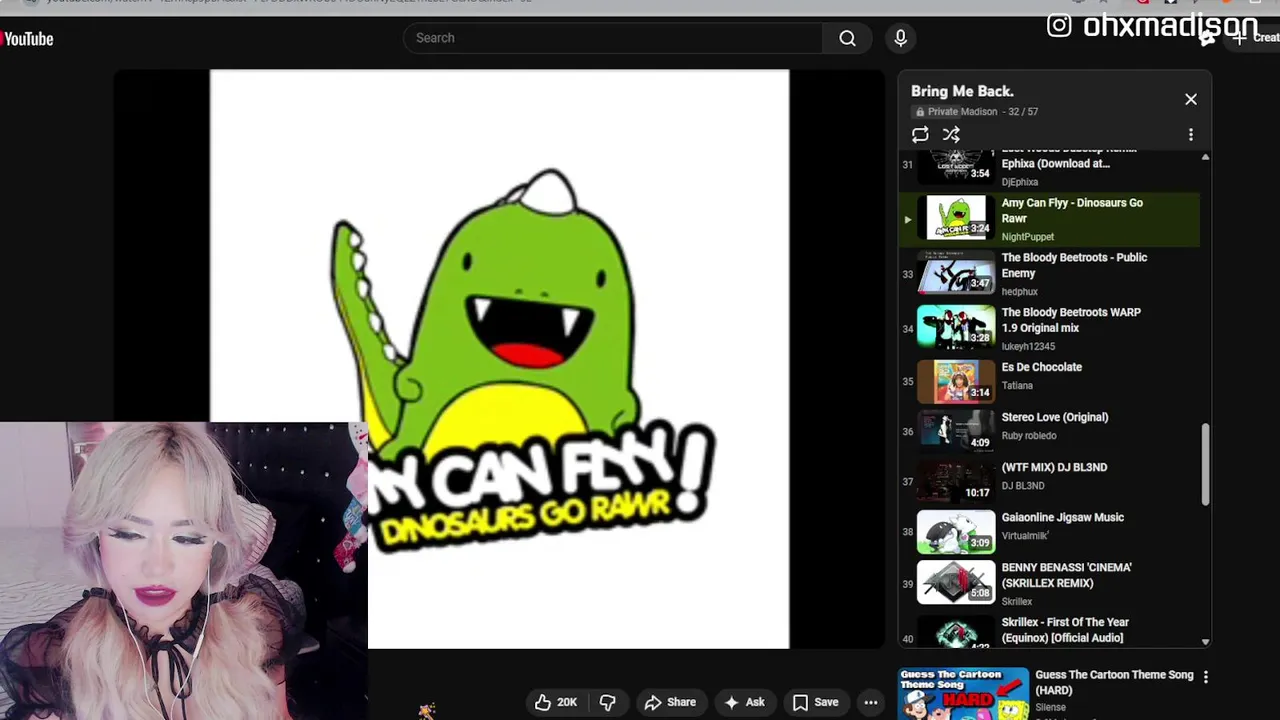Viewport: 1280px width, 720px height.
Task: Select Amy Can Flyy - Dinosaurs Go Rawr
Action: pyautogui.click(x=1050, y=219)
